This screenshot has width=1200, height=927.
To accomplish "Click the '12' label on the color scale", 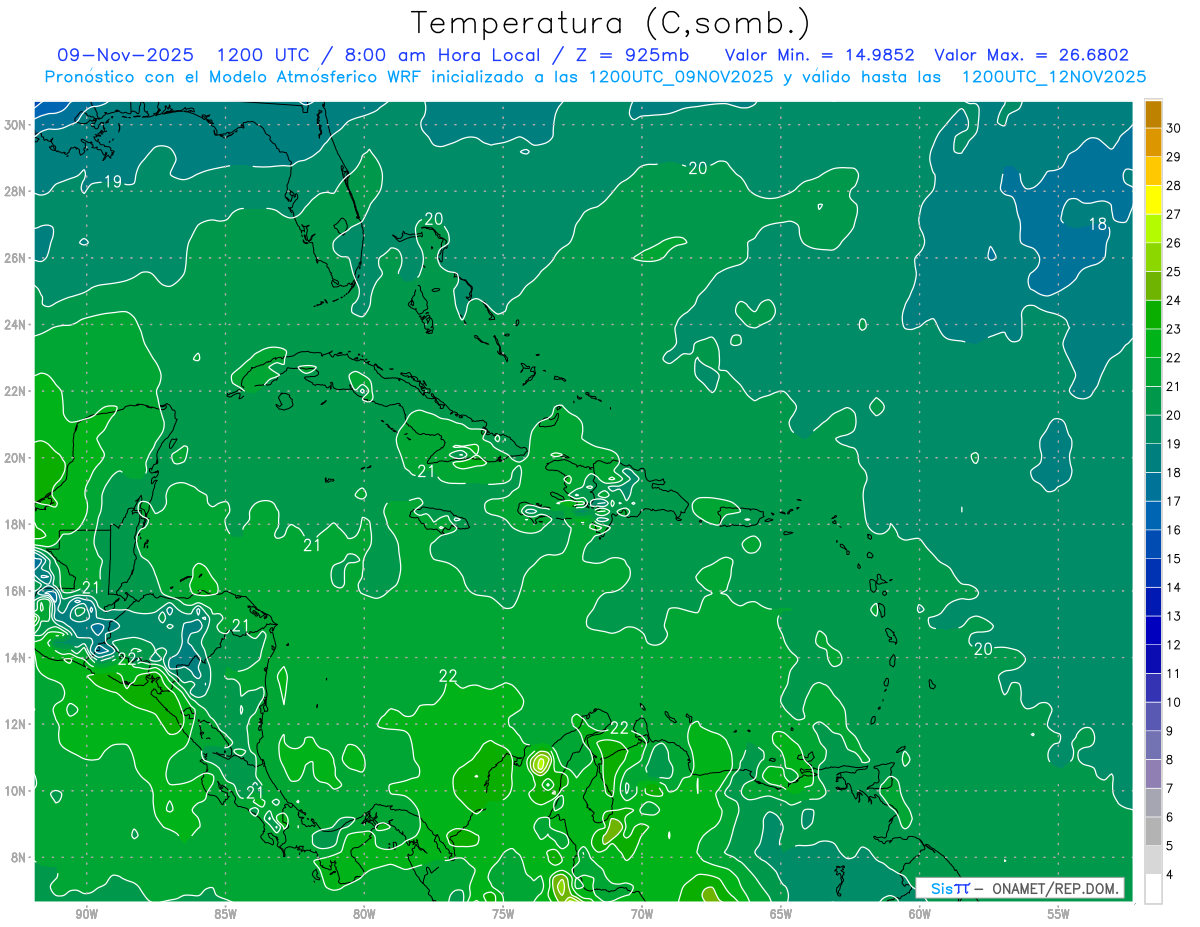I will pos(1174,645).
